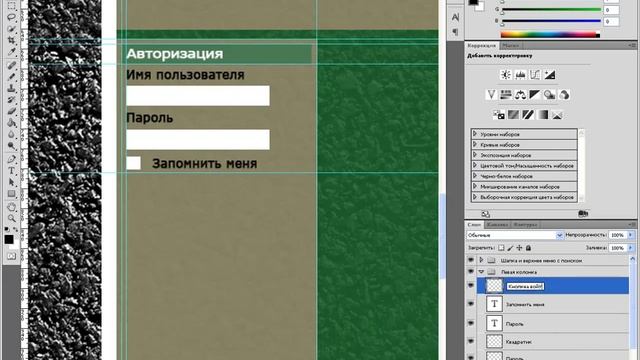Viewport: 640px width, 360px height.
Task: Hide the 'Запомнить меня' text layer
Action: [x=471, y=304]
